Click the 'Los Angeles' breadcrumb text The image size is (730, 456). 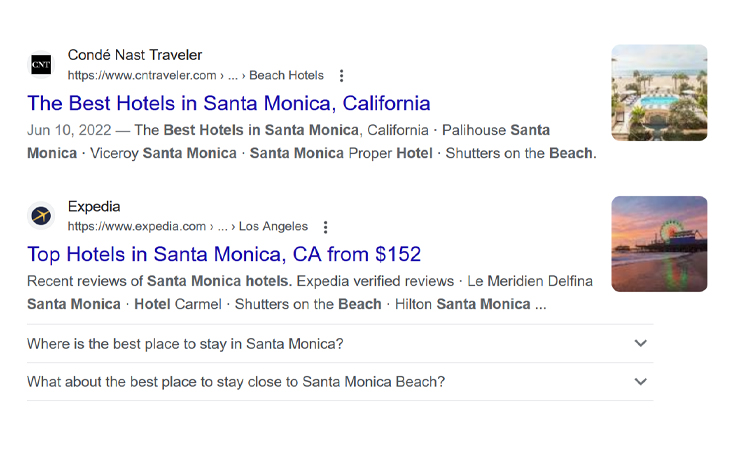(x=273, y=227)
